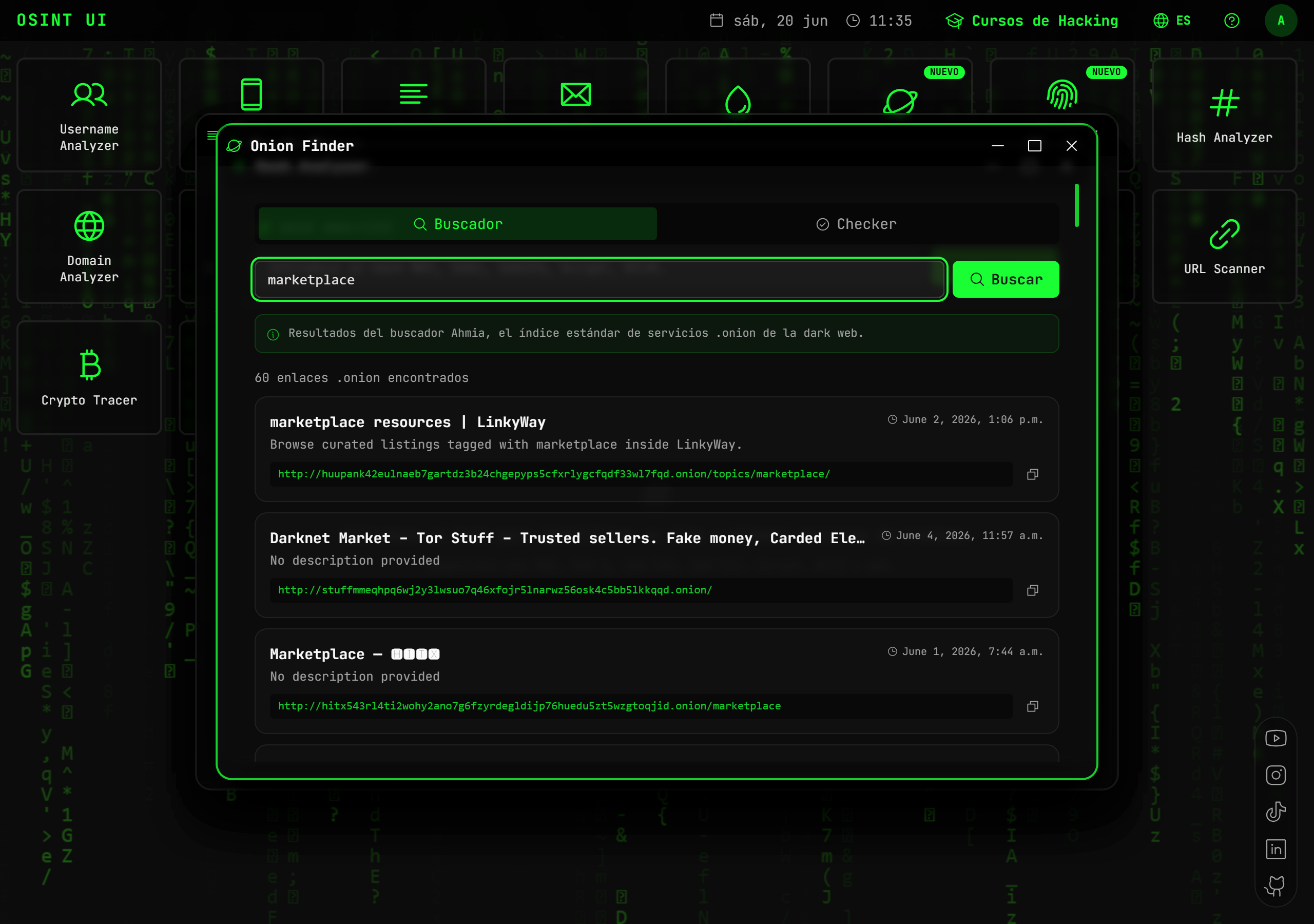This screenshot has width=1314, height=924.
Task: Open the hitx543 marketplace onion link
Action: (x=529, y=706)
